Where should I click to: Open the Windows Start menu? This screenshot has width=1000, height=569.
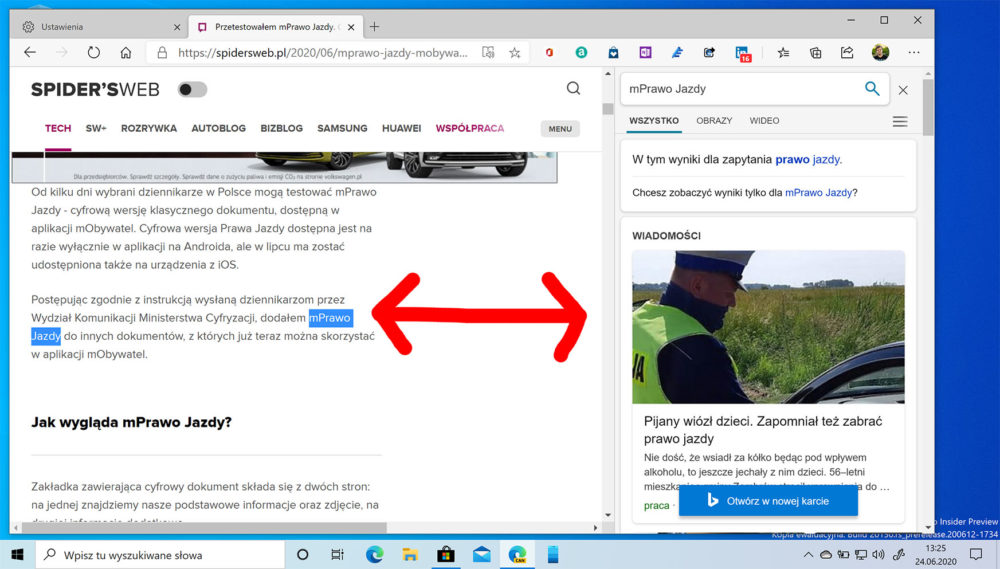[17, 554]
